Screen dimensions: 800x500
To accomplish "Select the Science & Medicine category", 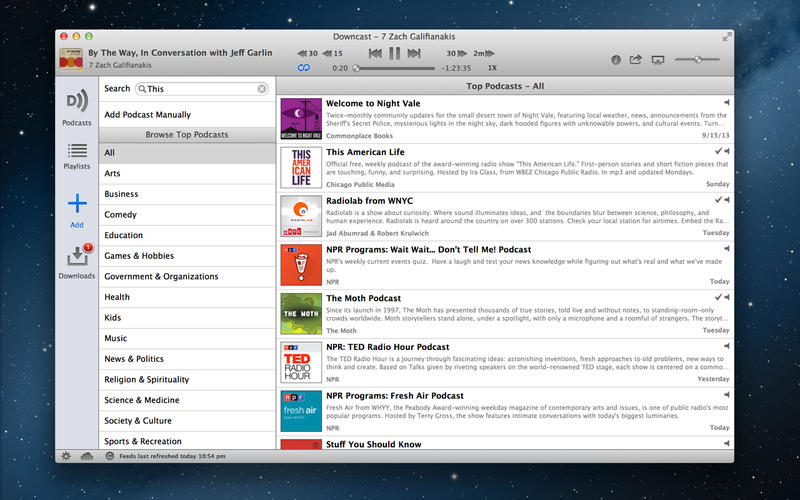I will tap(187, 400).
